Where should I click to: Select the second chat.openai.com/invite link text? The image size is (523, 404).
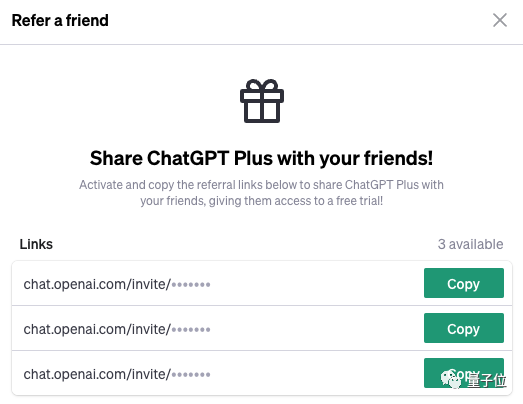[x=117, y=329]
